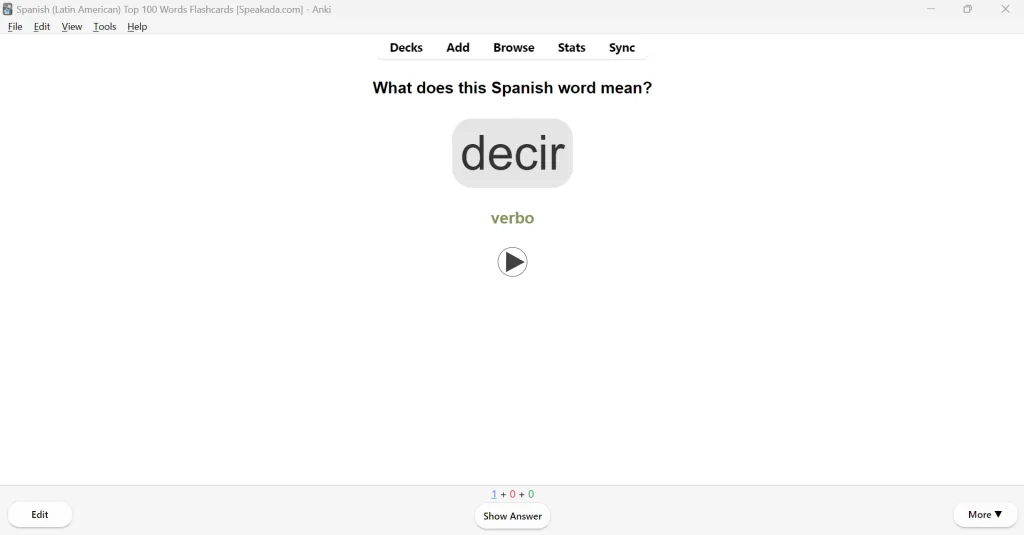The image size is (1024, 535).
Task: Expand the More options dropdown
Action: pyautogui.click(x=985, y=515)
